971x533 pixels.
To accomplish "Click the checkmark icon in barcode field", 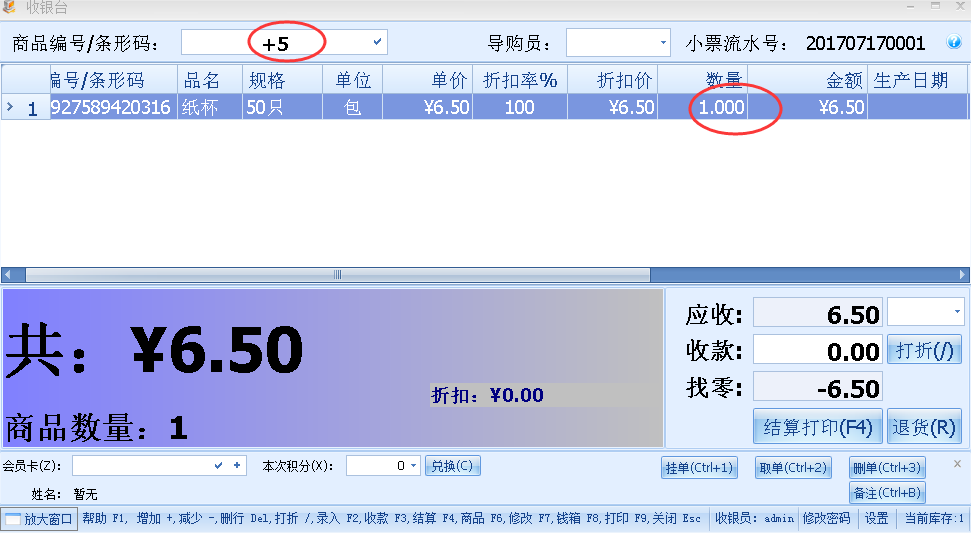I will coord(377,42).
